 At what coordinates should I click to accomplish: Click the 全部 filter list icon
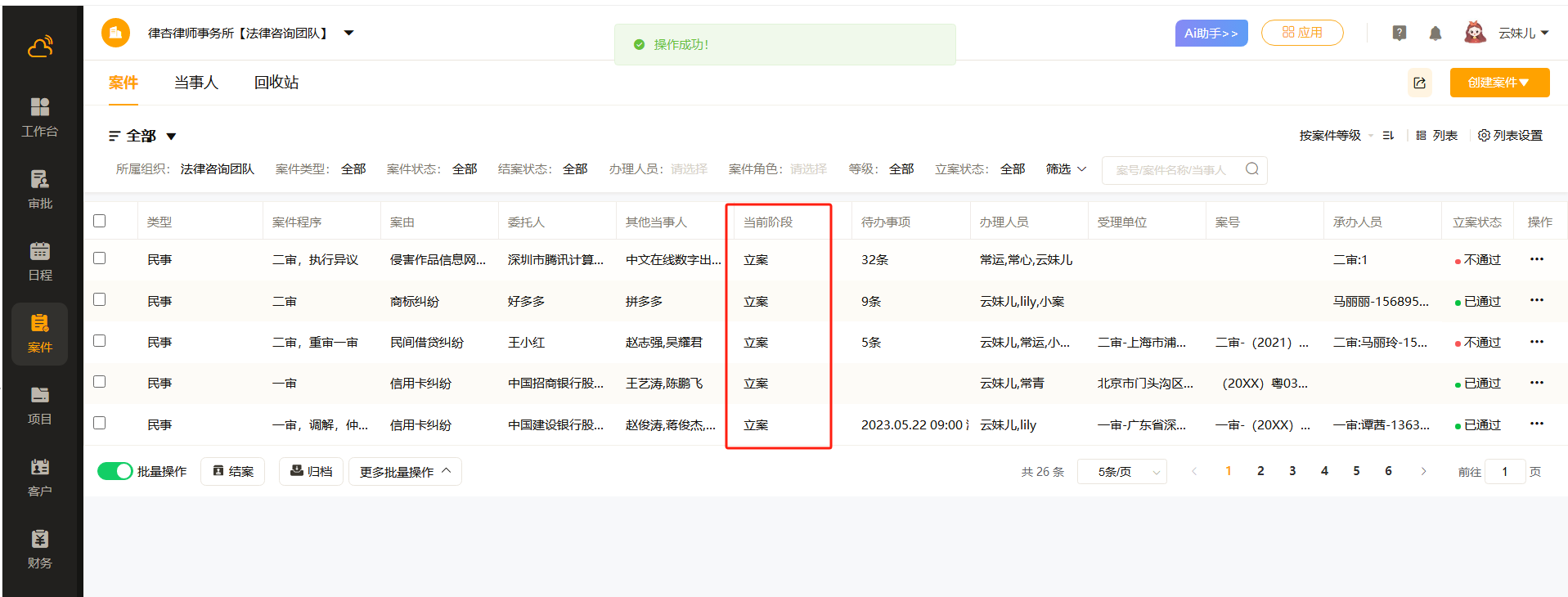click(x=115, y=136)
